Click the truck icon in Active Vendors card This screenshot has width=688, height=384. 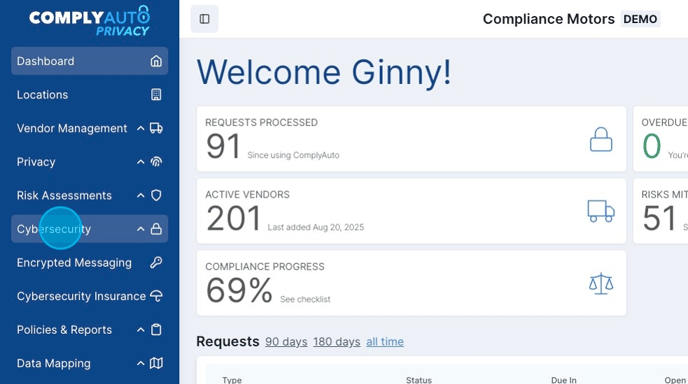[x=601, y=211]
